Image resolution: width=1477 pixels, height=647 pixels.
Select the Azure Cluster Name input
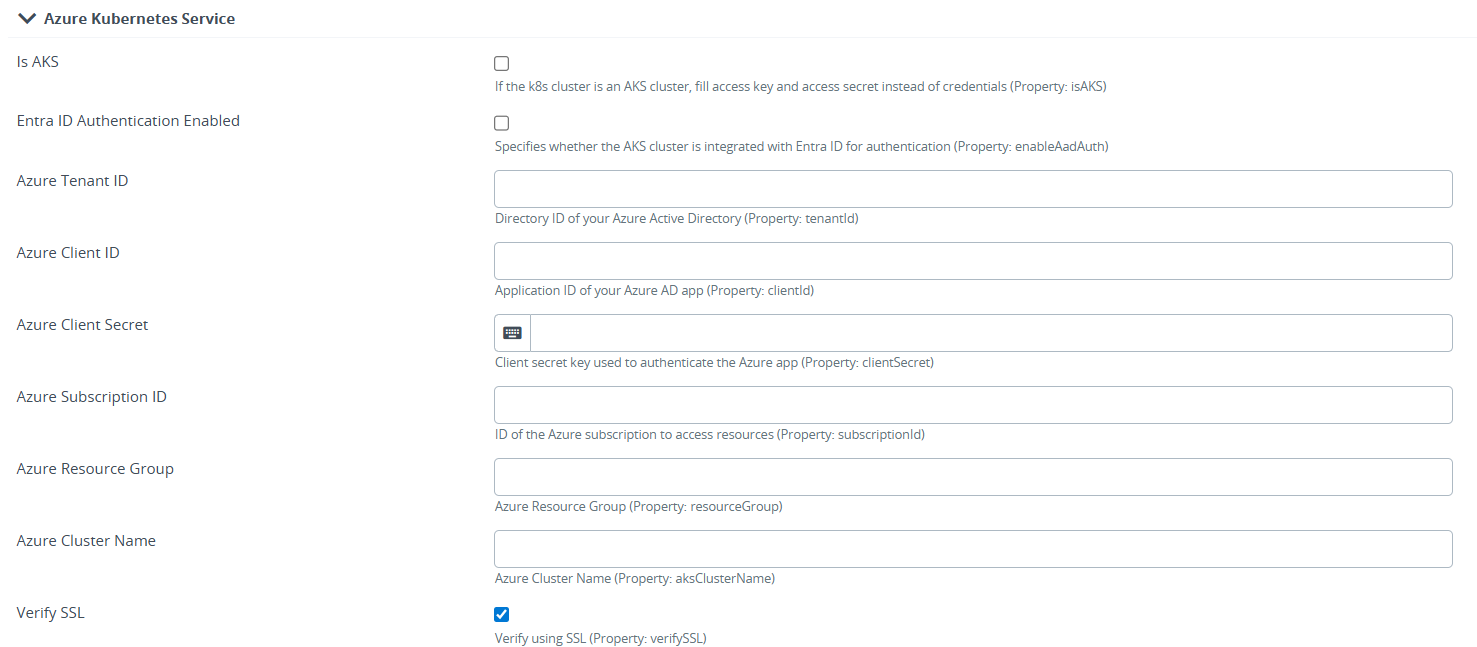[x=972, y=549]
